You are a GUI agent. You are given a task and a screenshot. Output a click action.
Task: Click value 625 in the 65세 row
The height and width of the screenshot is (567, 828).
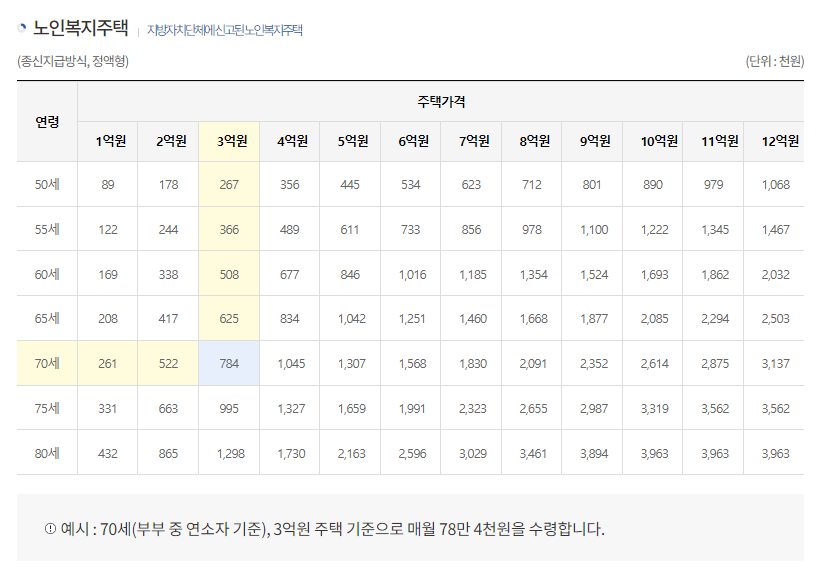click(229, 319)
